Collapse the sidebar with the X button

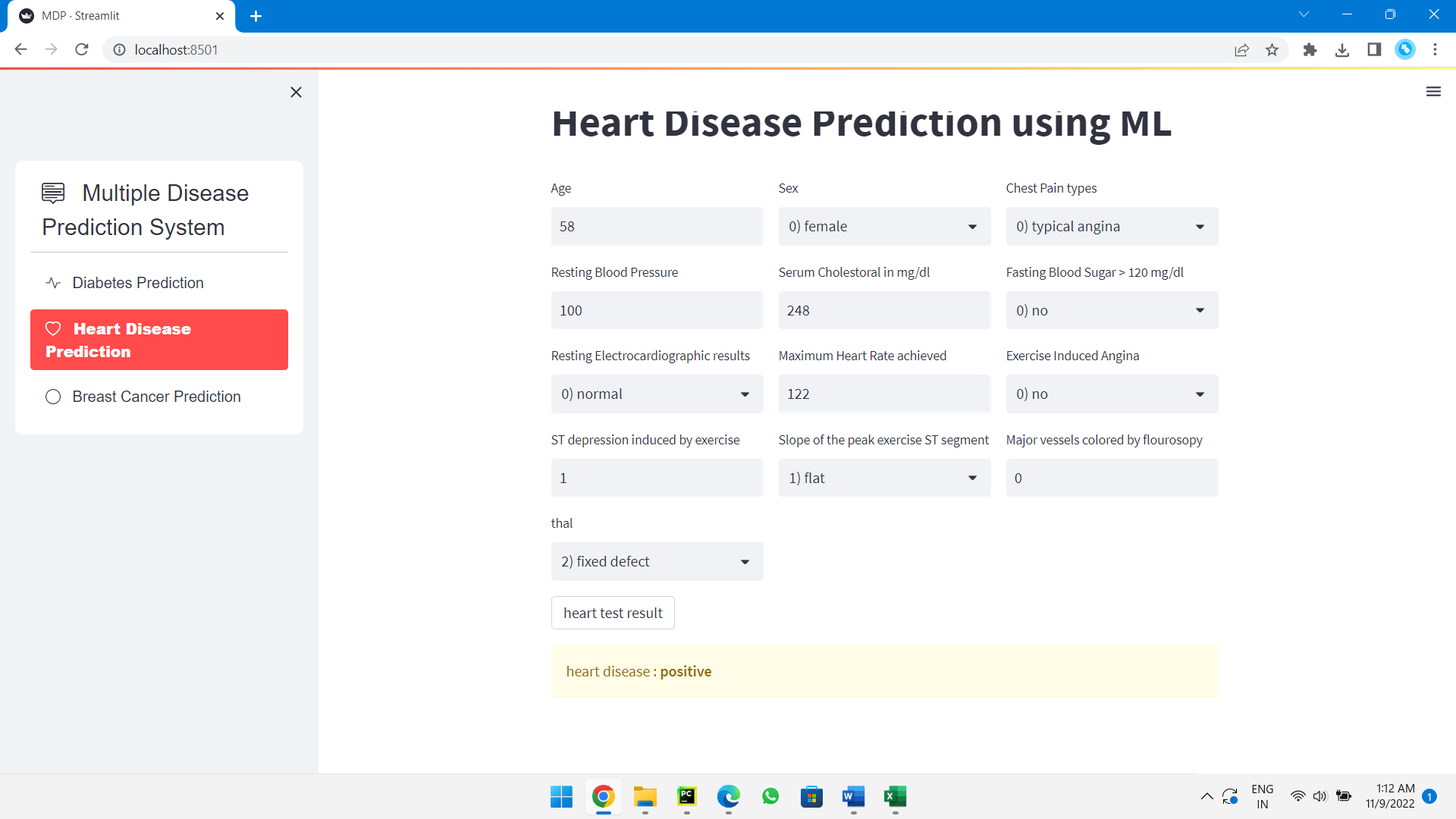click(296, 92)
